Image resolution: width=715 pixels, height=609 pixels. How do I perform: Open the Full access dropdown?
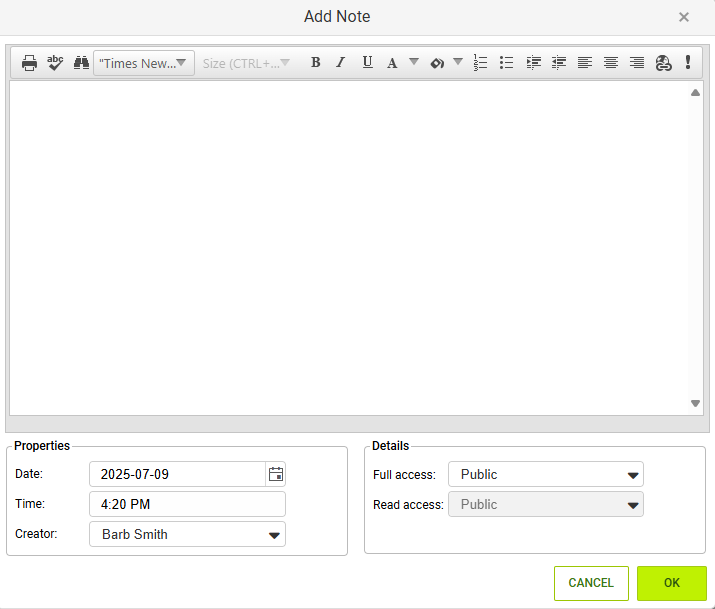(x=546, y=474)
